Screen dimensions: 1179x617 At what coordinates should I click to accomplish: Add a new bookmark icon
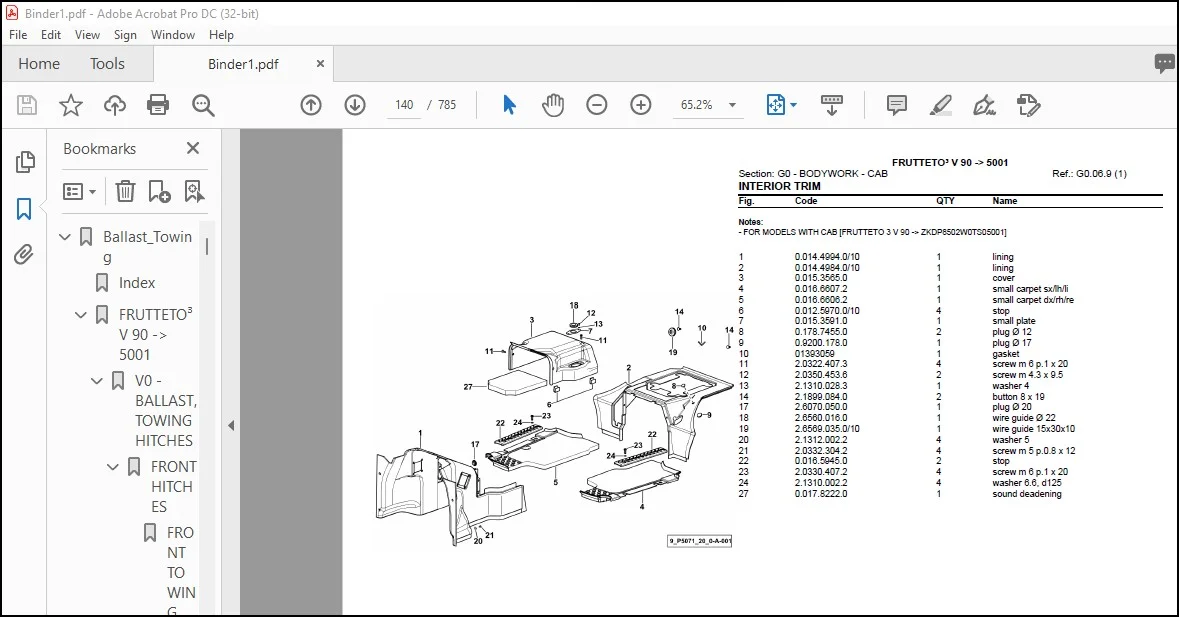point(159,192)
